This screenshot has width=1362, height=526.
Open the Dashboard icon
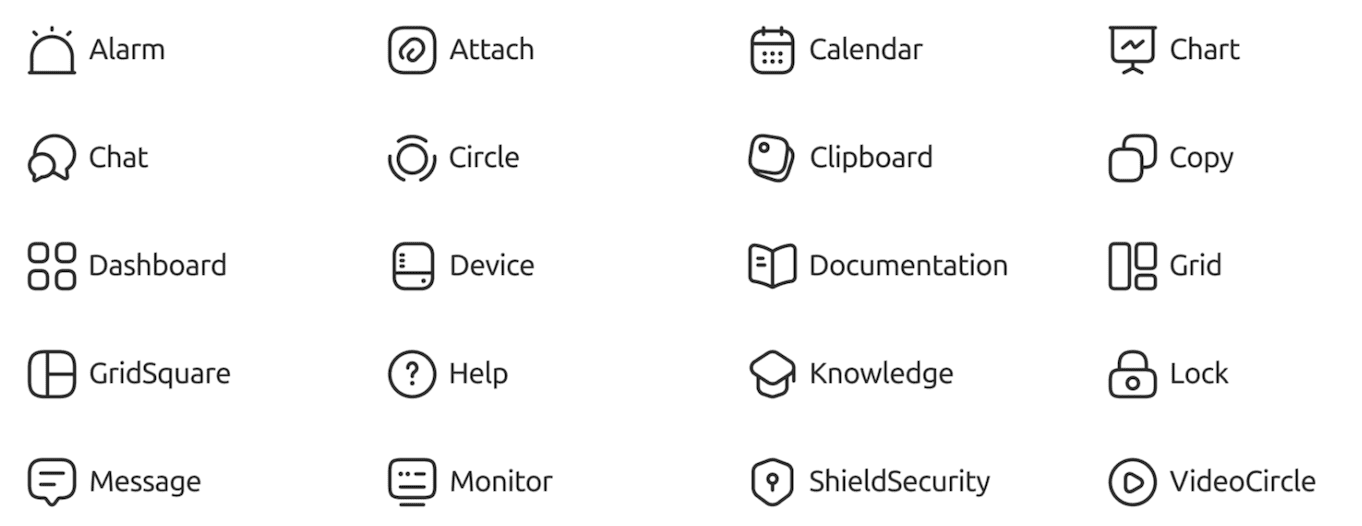pyautogui.click(x=51, y=266)
